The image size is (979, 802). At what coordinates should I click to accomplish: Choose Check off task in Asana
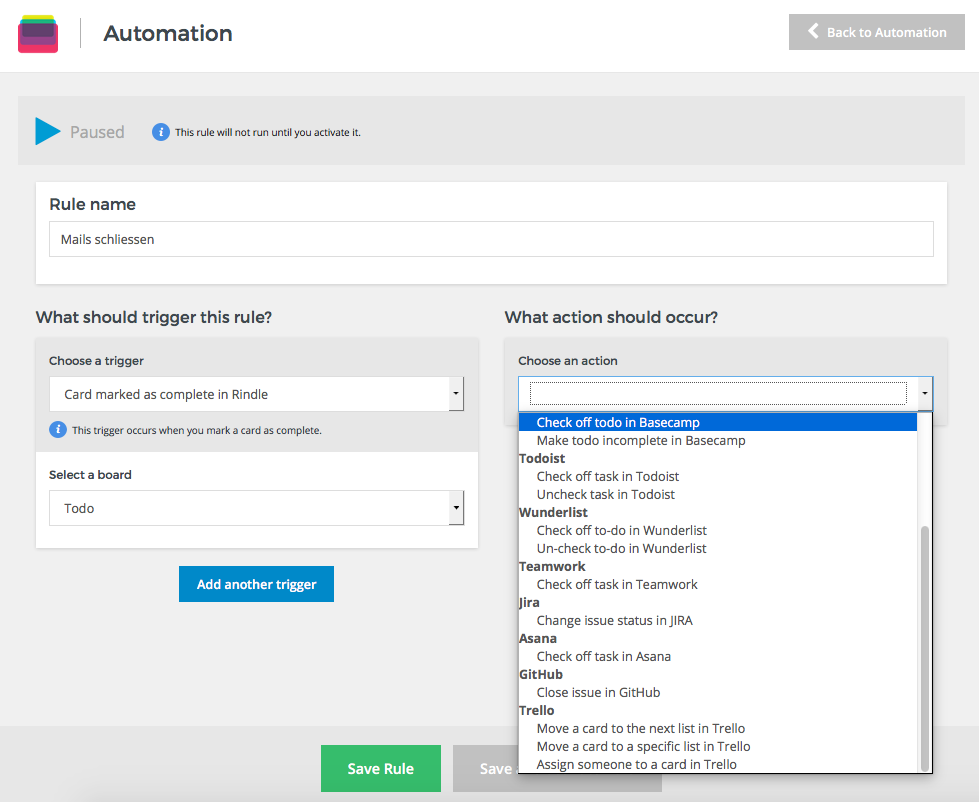tap(717, 657)
